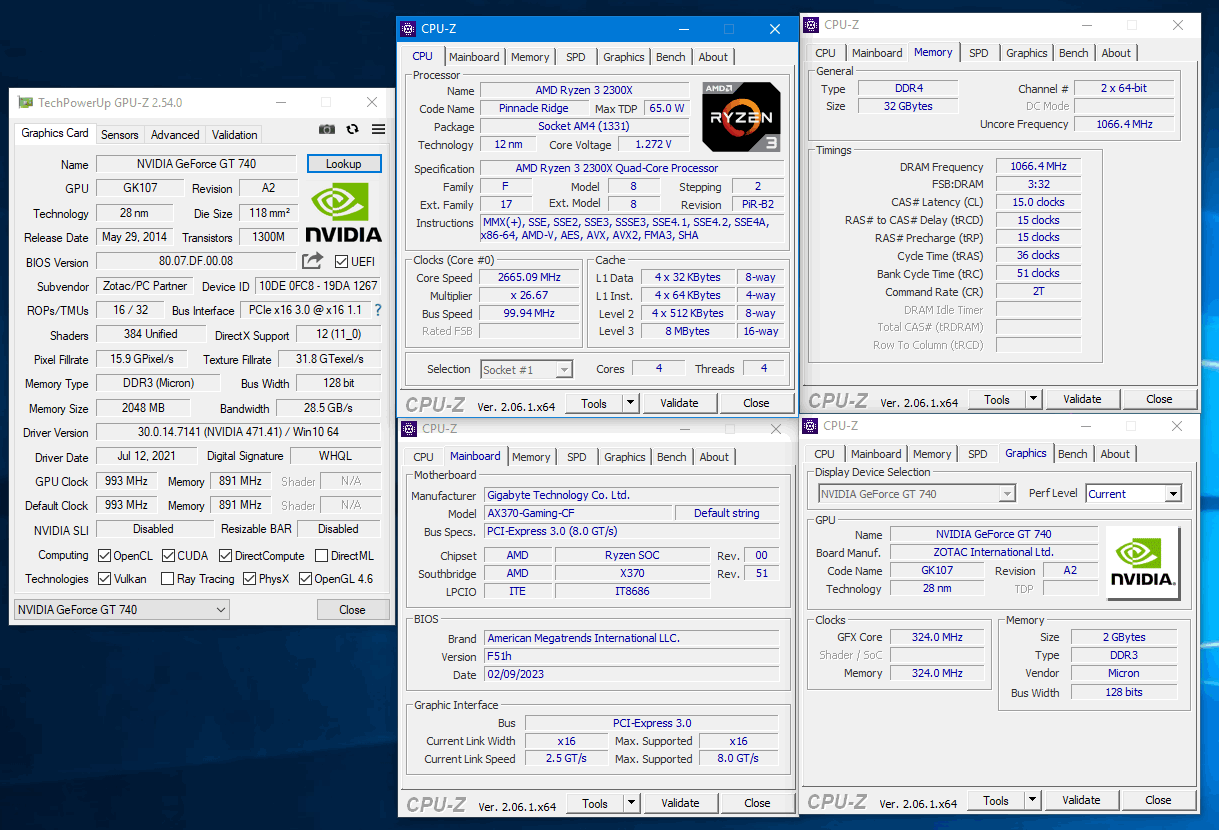Viewport: 1219px width, 830px height.
Task: Click the GPU-Z screenshot camera icon
Action: click(327, 129)
